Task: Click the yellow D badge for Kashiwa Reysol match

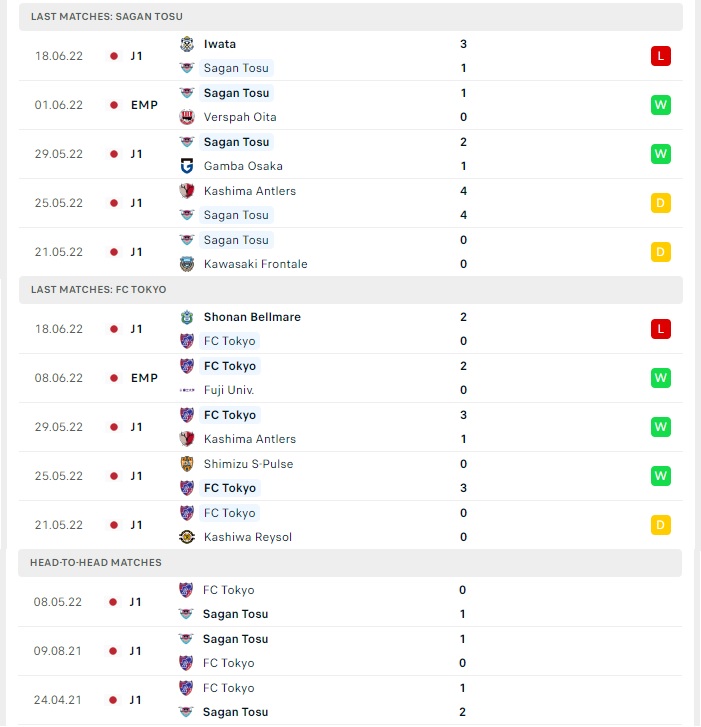Action: 661,525
